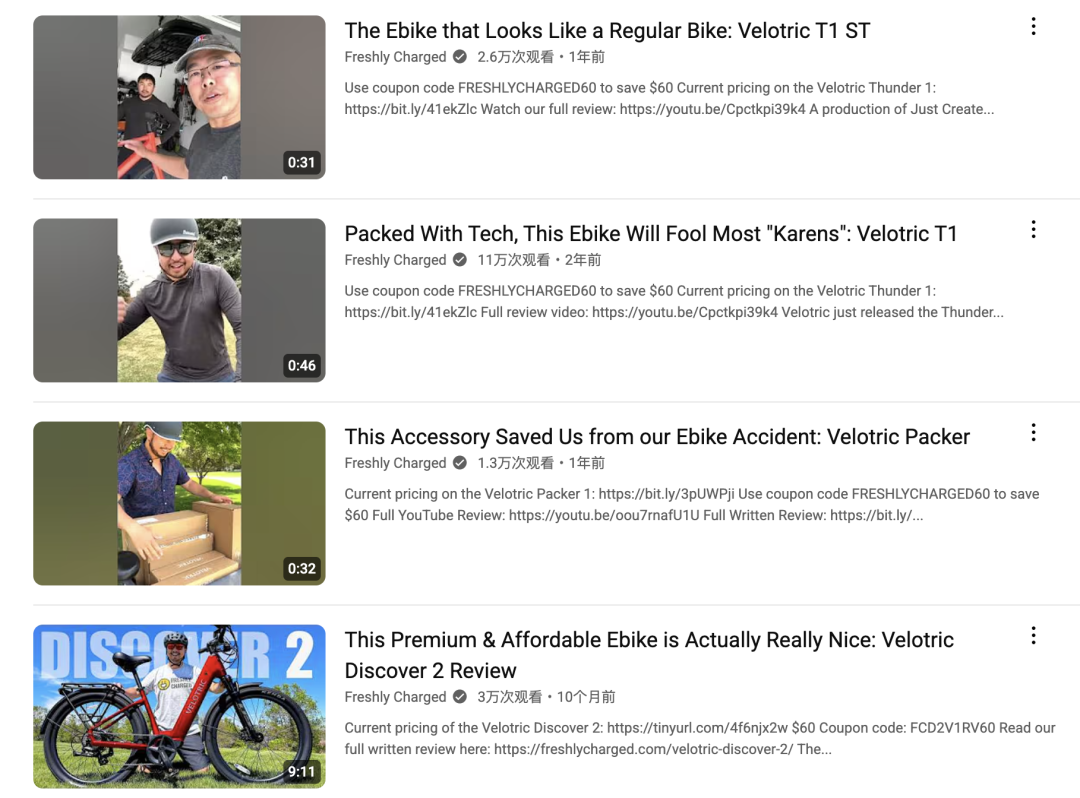Click verified badge on the 1.3万次观看 video
The width and height of the screenshot is (1080, 798).
[x=460, y=463]
